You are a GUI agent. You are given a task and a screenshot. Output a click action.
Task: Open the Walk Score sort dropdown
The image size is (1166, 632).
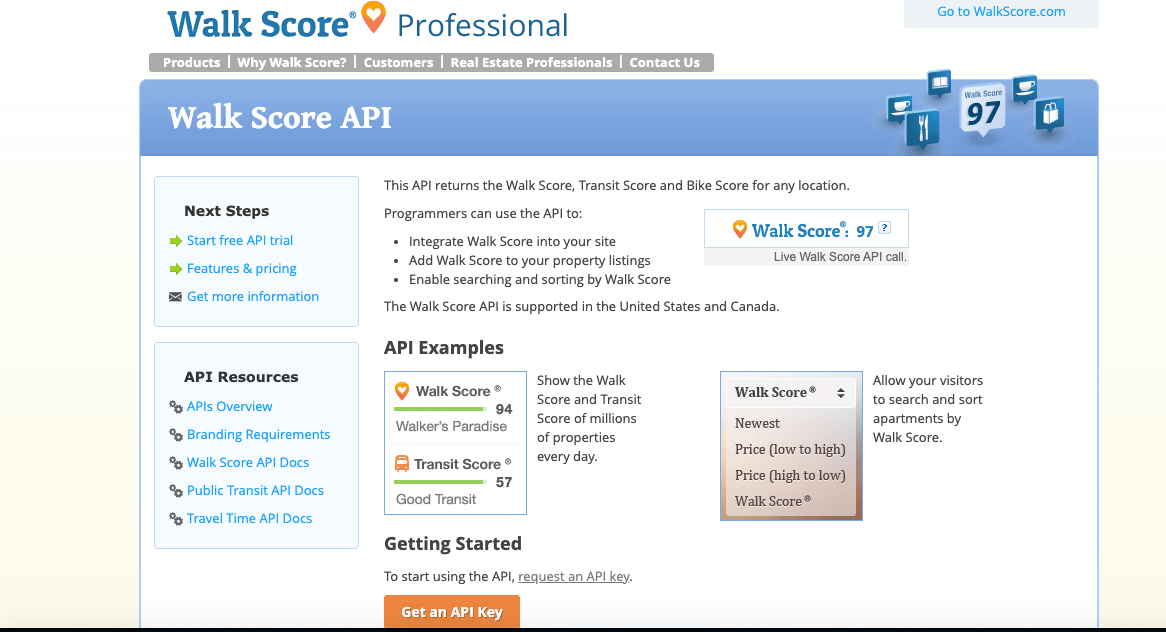click(x=790, y=392)
